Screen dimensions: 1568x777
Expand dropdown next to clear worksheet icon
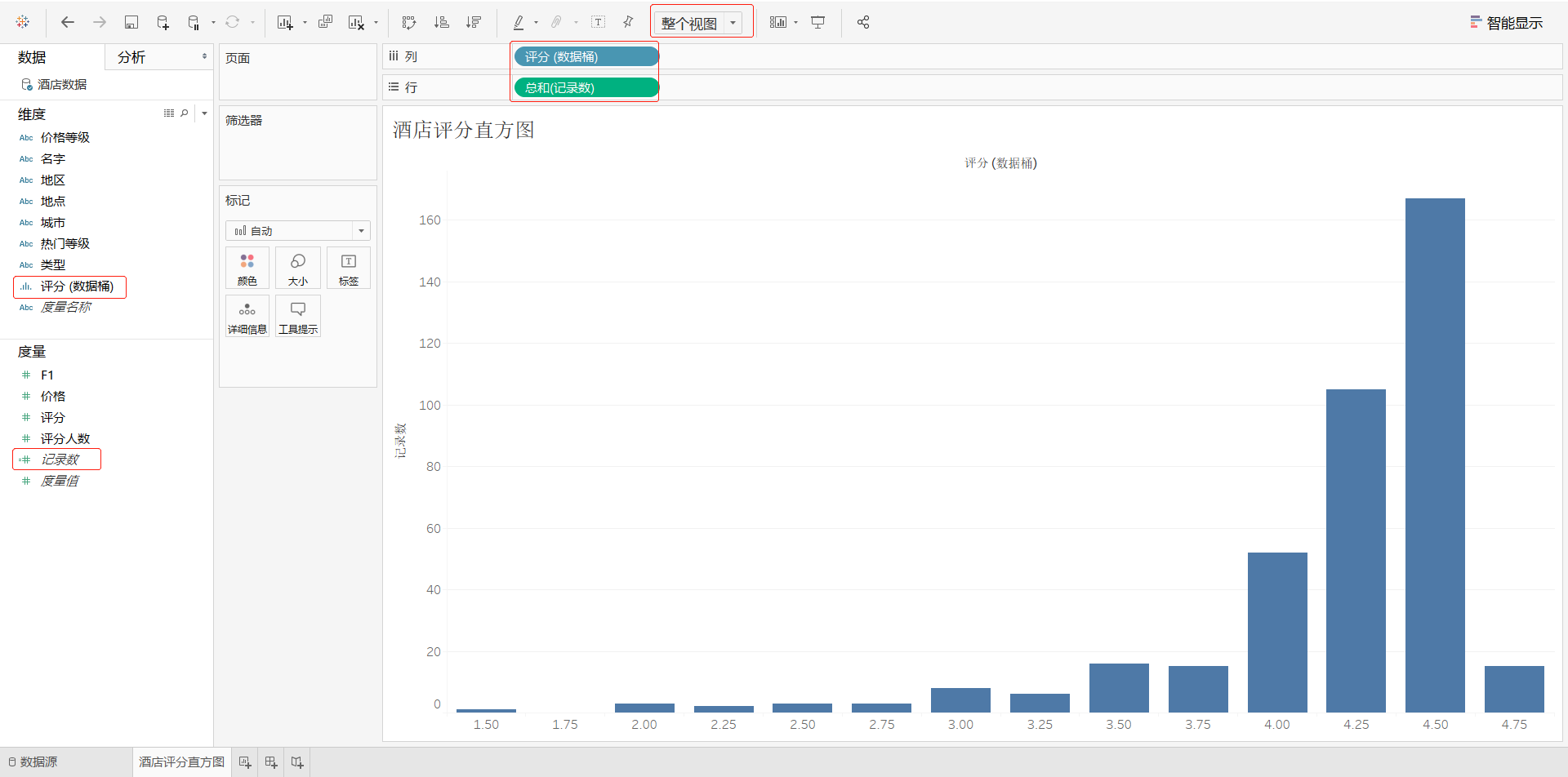pyautogui.click(x=376, y=22)
